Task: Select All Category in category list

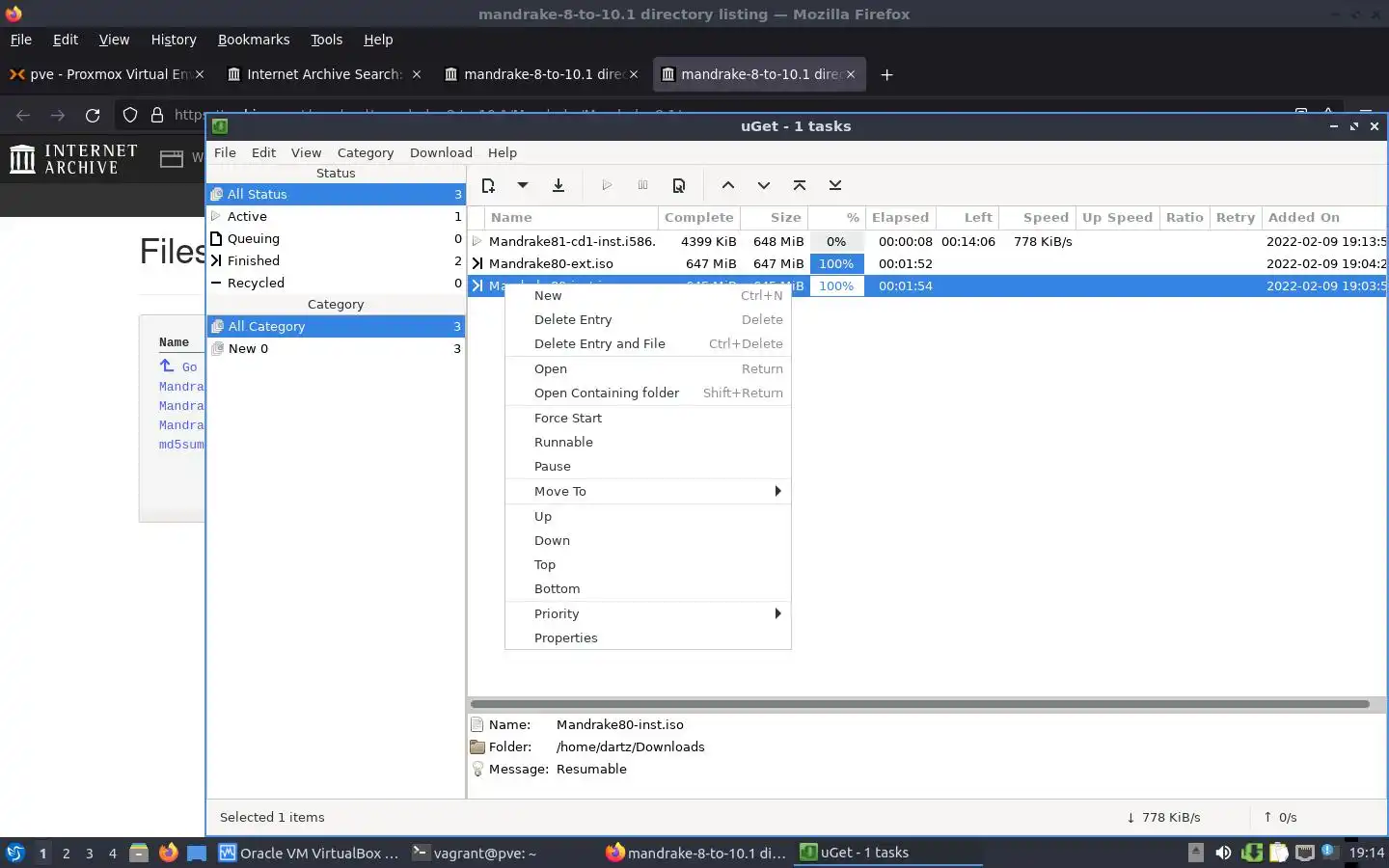Action: click(336, 326)
